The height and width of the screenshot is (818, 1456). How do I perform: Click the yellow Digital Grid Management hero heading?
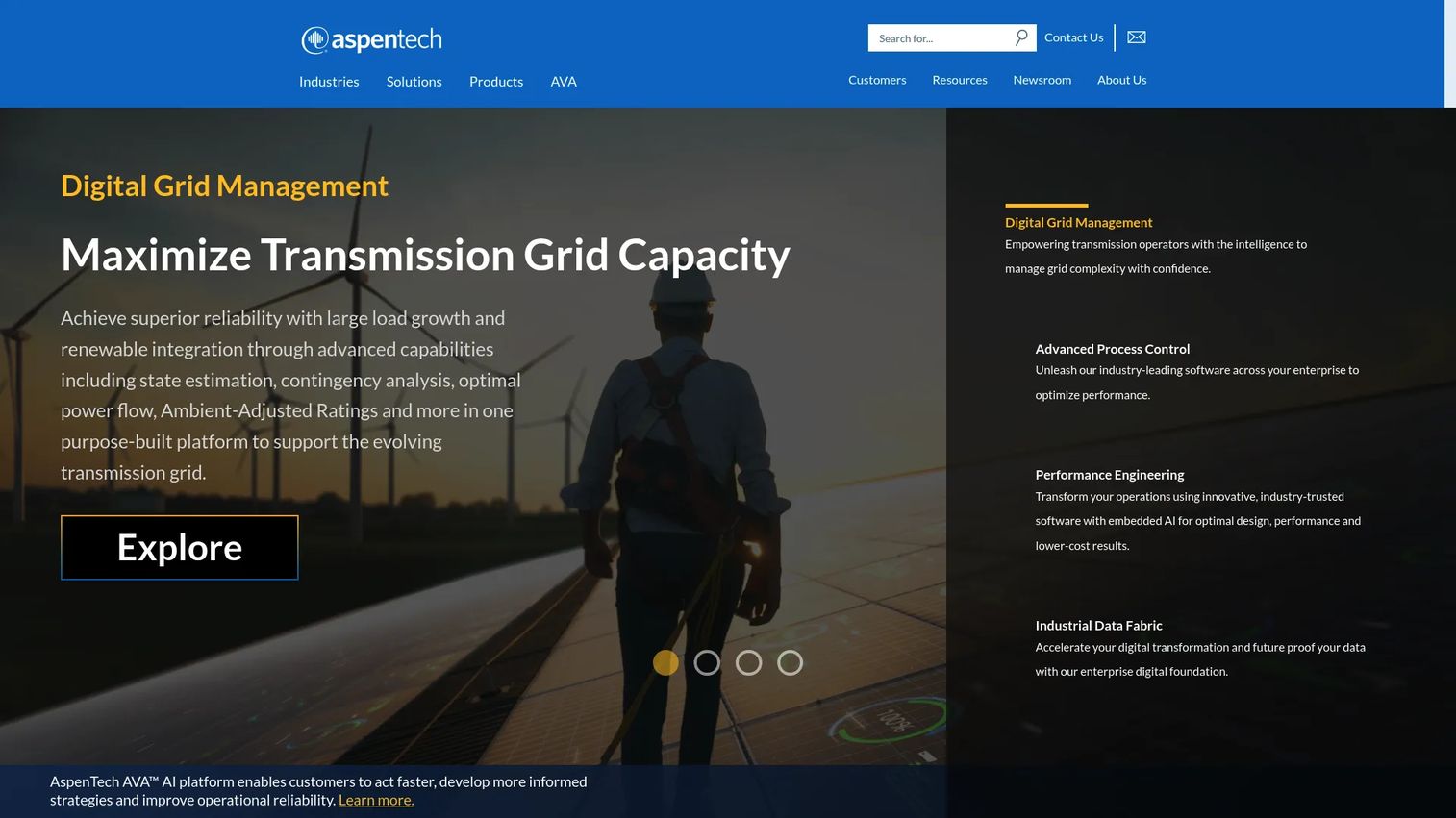(x=224, y=186)
